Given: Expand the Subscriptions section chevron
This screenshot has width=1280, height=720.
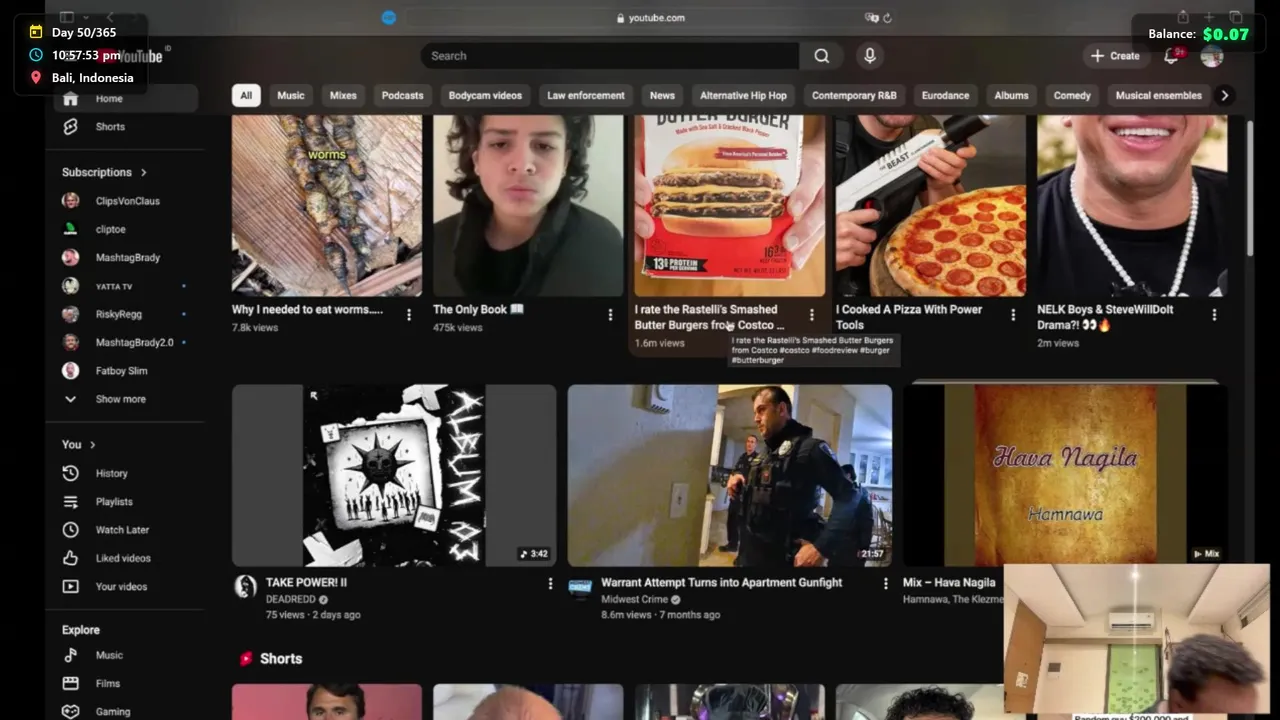Looking at the screenshot, I should [143, 172].
